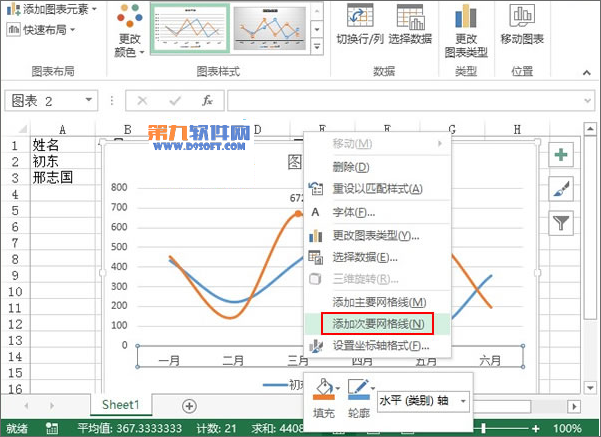Click the Select All corner triangle

click(x=22, y=129)
